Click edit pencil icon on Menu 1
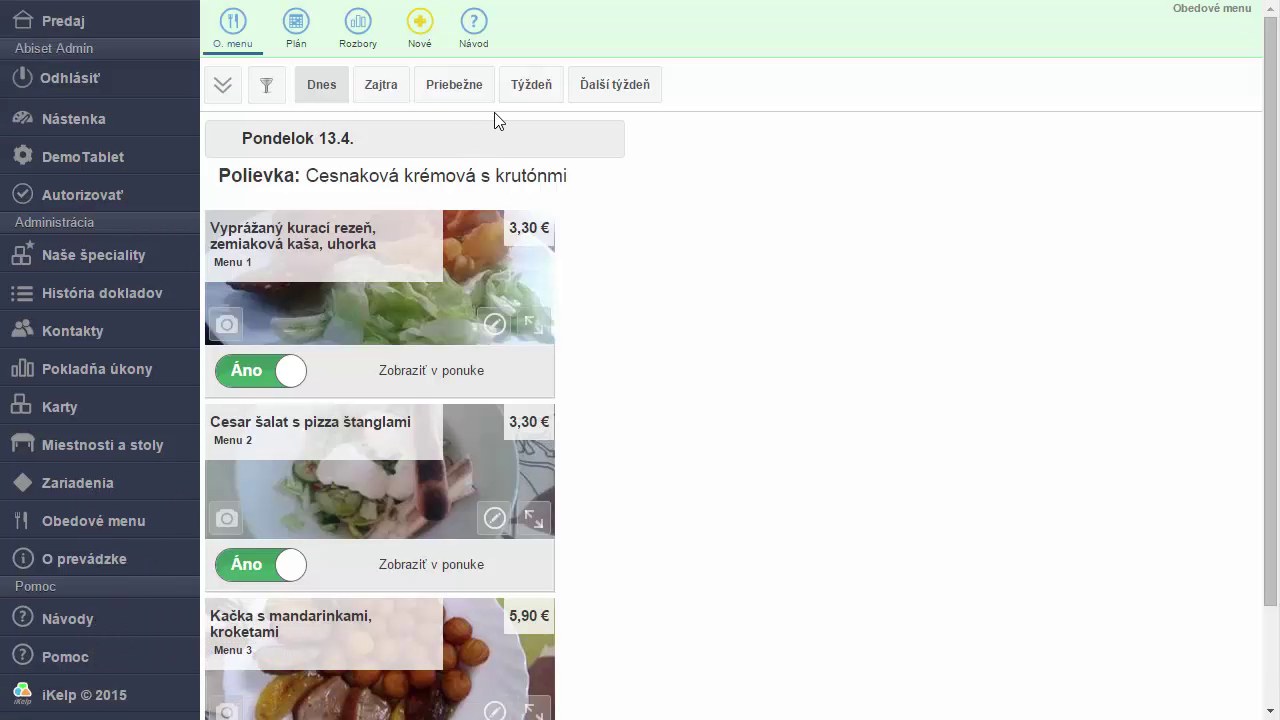Screen dimensions: 1280x720 click(494, 324)
